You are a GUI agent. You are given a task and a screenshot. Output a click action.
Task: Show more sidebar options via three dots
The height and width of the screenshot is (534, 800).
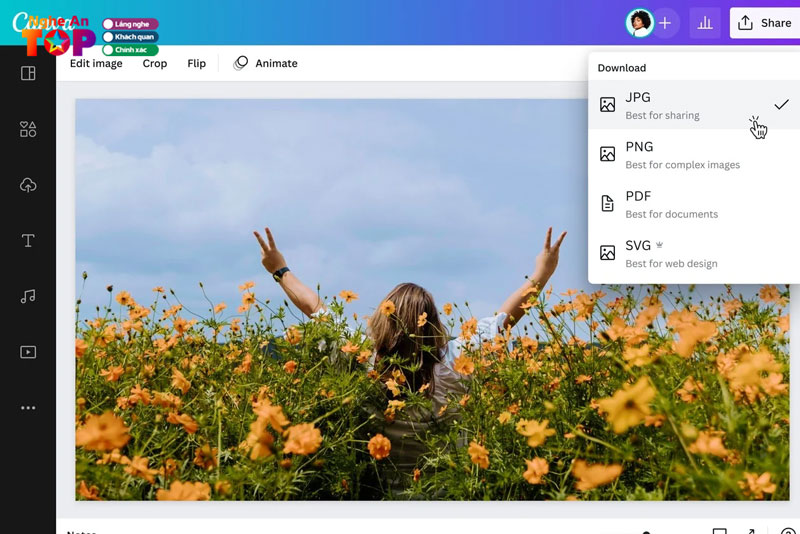click(x=28, y=408)
